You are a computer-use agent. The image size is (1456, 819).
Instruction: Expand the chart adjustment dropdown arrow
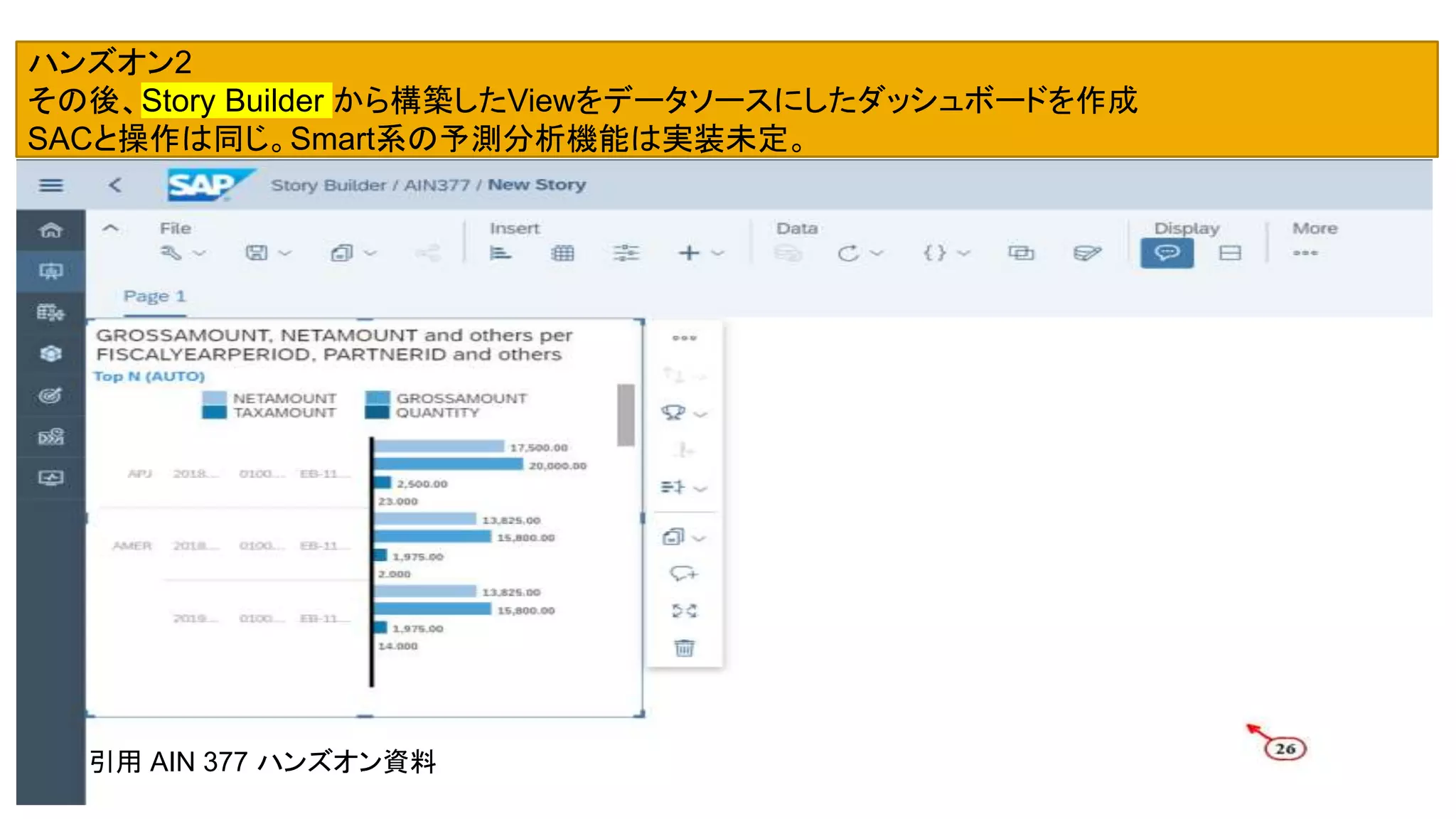pyautogui.click(x=700, y=488)
